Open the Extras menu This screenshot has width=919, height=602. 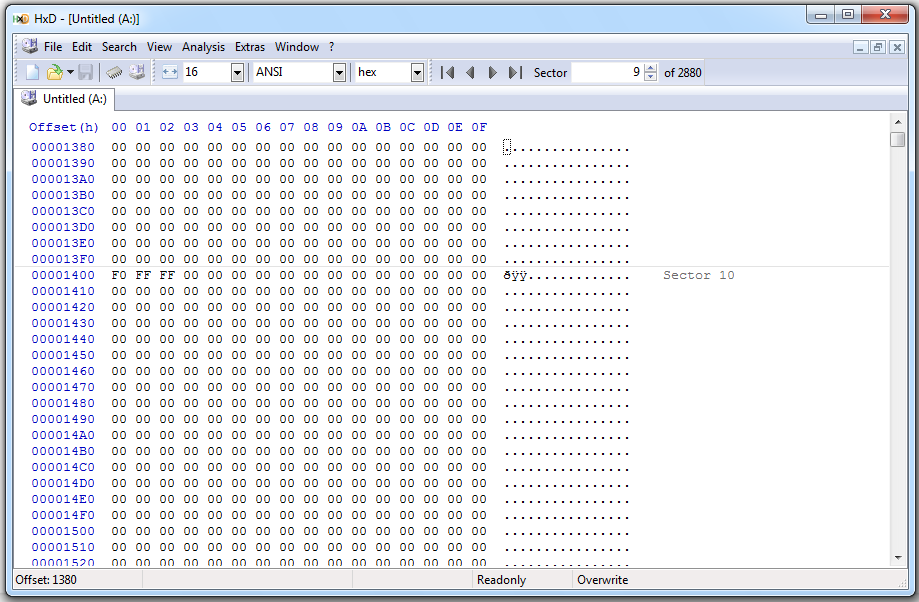(250, 47)
